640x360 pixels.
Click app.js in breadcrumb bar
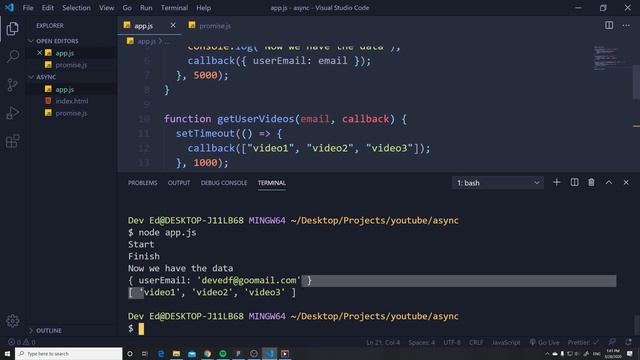pyautogui.click(x=146, y=41)
